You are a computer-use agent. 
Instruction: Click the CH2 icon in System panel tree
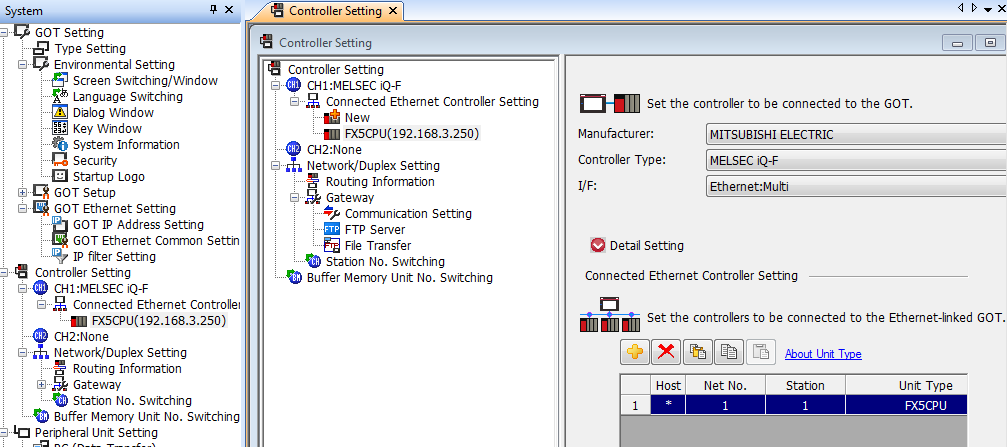click(x=41, y=337)
